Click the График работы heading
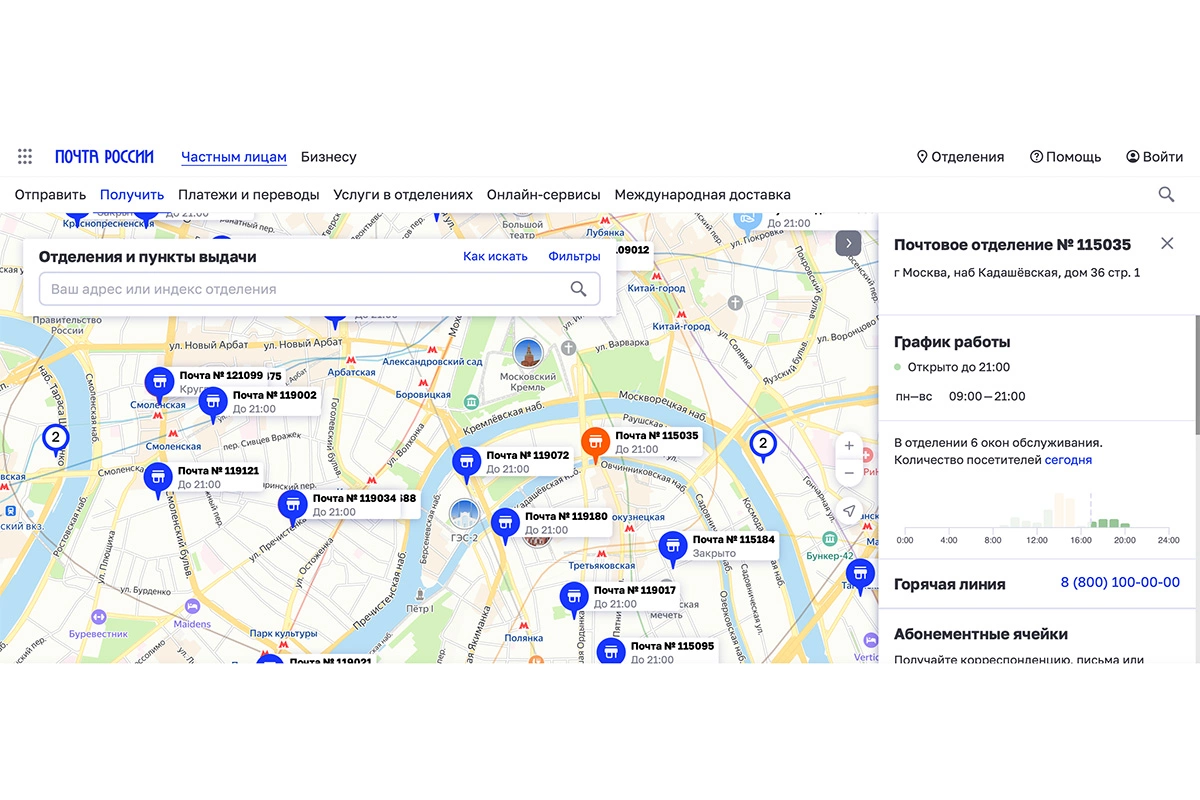 click(952, 342)
